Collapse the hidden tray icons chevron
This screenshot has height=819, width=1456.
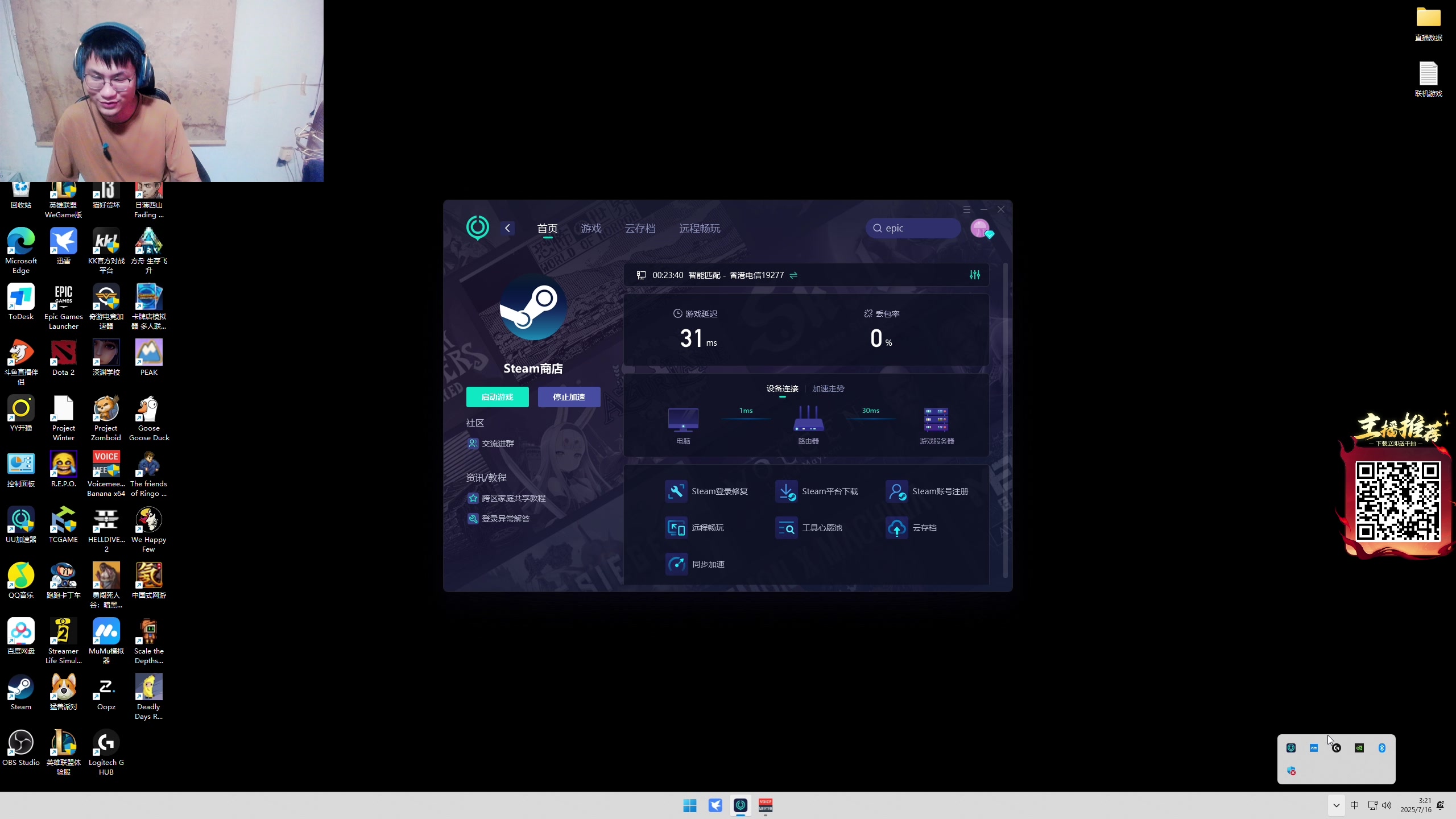coord(1337,805)
